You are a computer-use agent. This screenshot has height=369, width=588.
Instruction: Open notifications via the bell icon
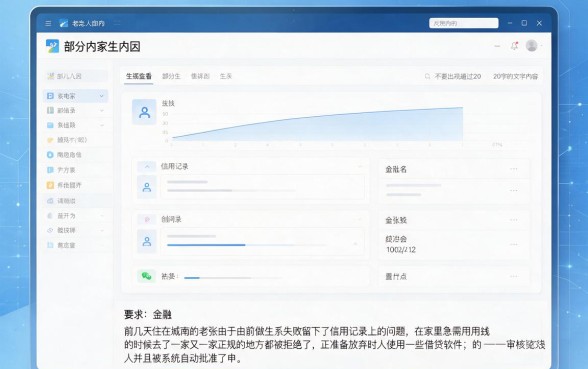point(514,46)
